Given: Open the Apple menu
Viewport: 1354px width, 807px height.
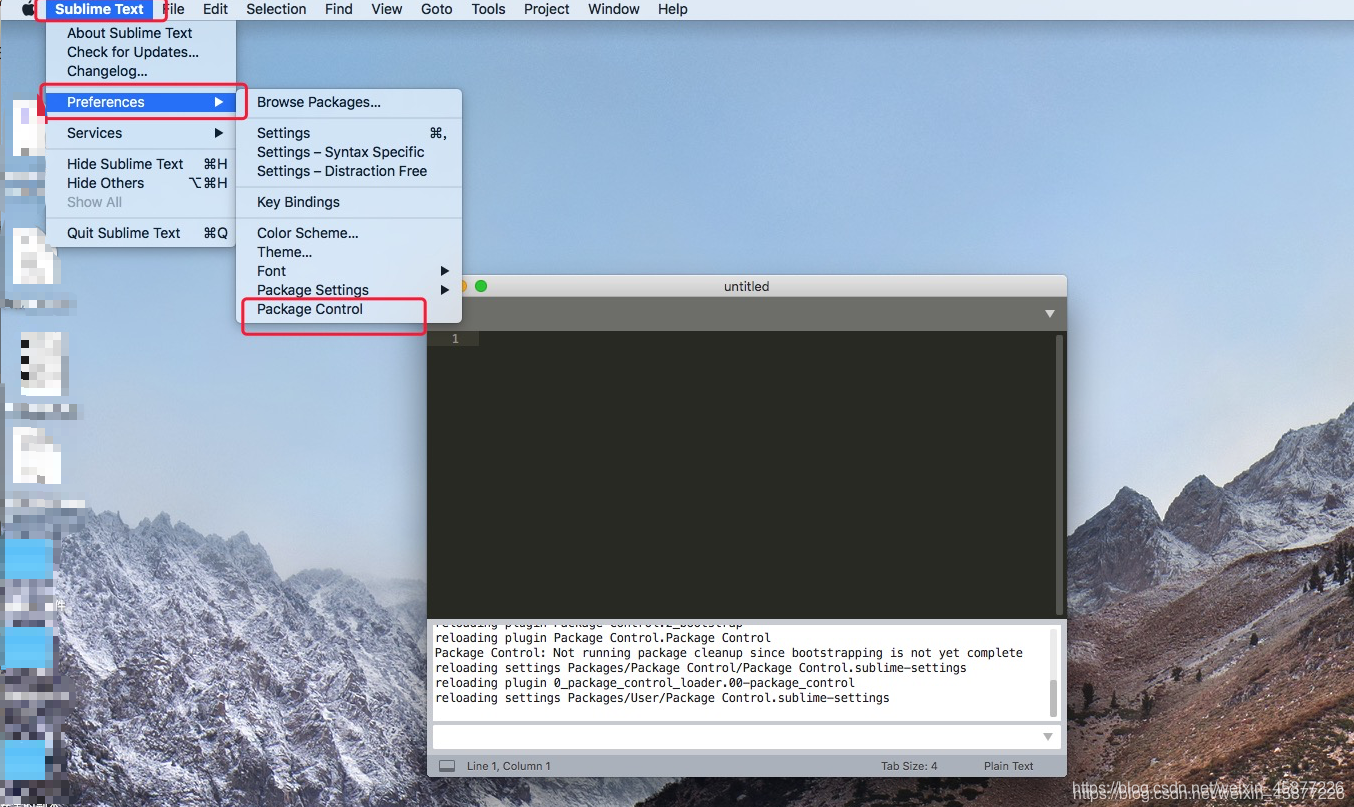Looking at the screenshot, I should (28, 9).
